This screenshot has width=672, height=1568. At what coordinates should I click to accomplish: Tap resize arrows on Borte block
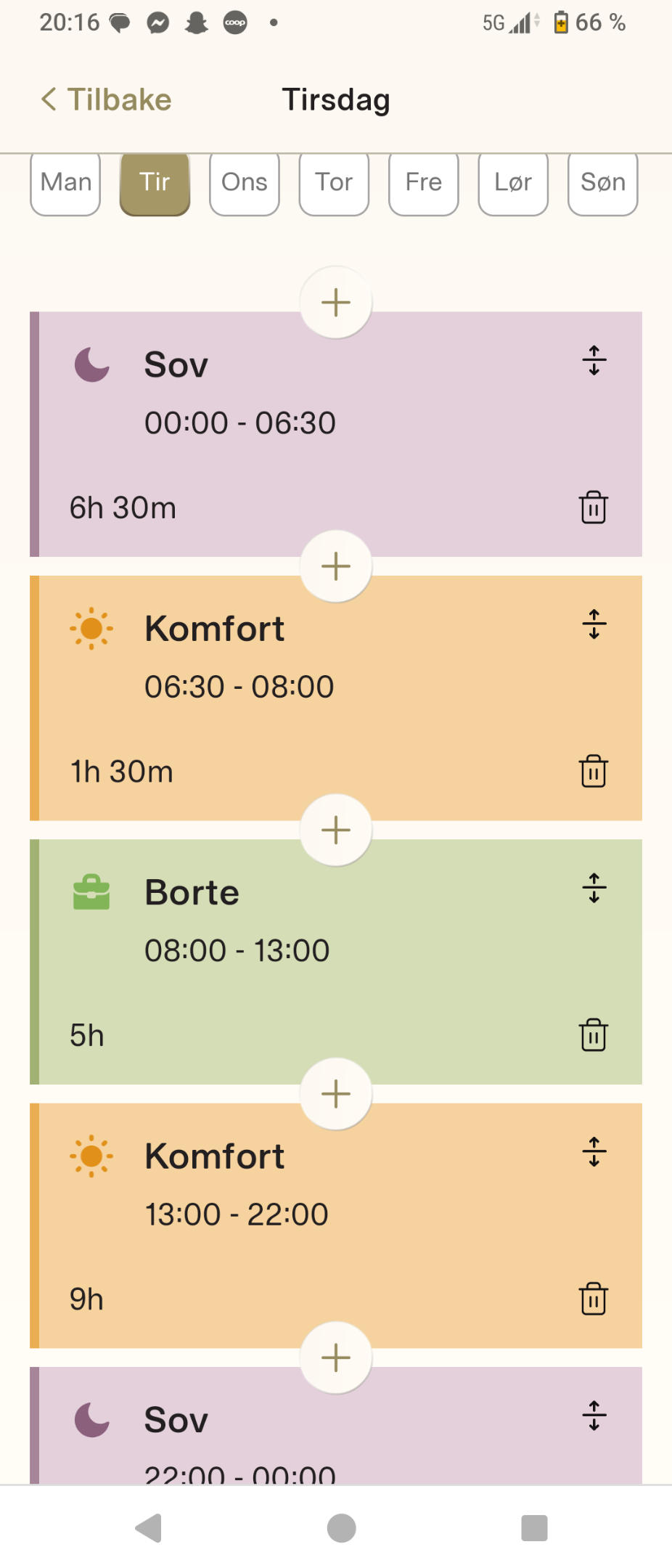(x=594, y=888)
